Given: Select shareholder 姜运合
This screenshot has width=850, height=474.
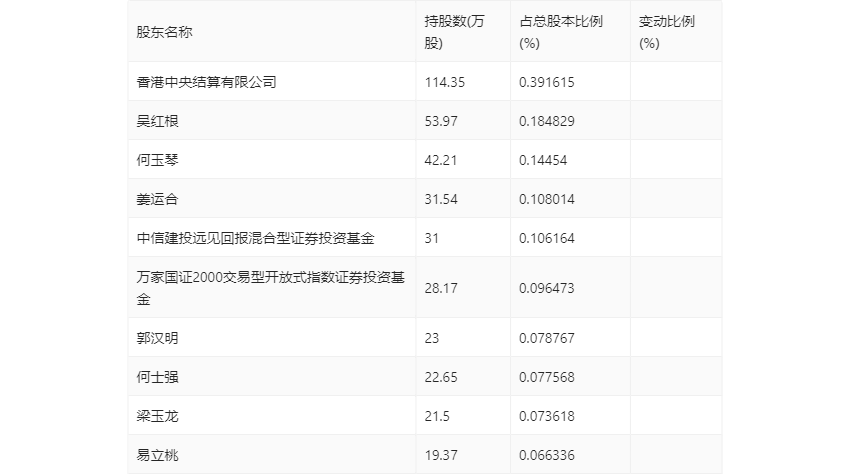Looking at the screenshot, I should point(157,199).
